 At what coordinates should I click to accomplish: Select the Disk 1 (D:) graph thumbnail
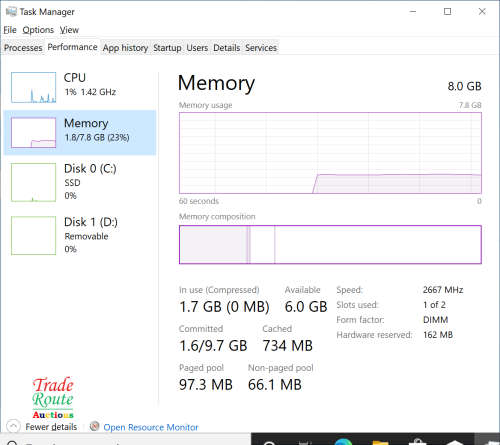(x=33, y=236)
